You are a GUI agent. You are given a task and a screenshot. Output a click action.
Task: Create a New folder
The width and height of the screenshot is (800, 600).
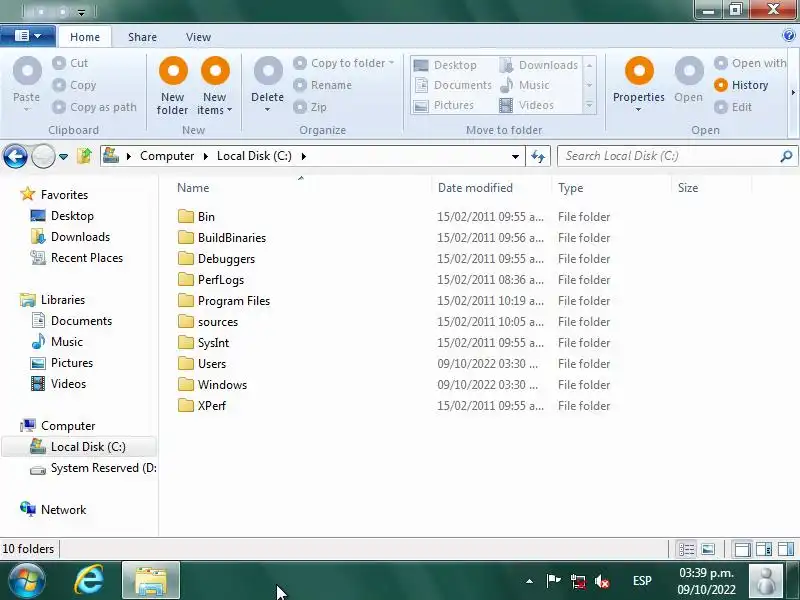173,86
